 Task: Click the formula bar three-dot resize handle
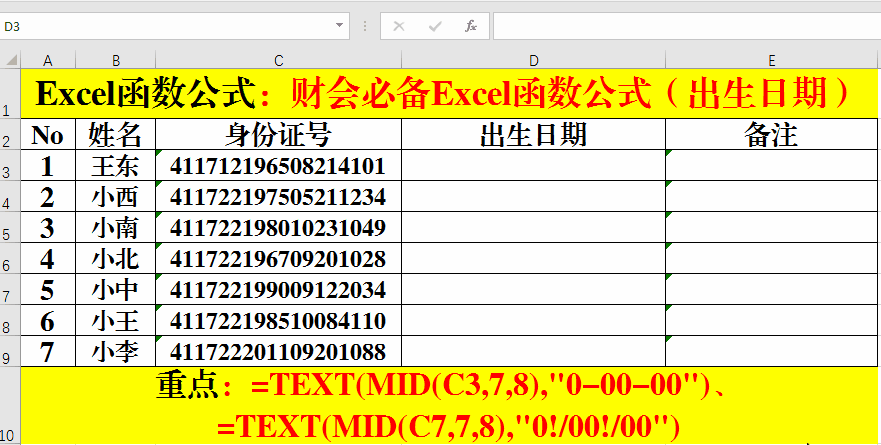(365, 26)
